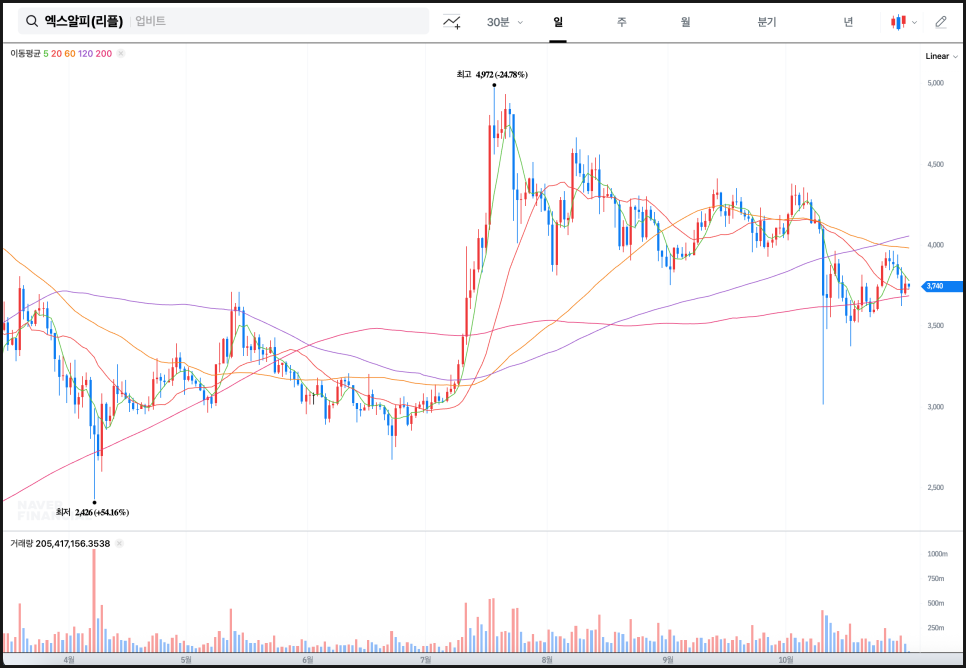This screenshot has height=668, width=966.
Task: Expand the 30분 minute interval dropdown
Action: pos(505,21)
